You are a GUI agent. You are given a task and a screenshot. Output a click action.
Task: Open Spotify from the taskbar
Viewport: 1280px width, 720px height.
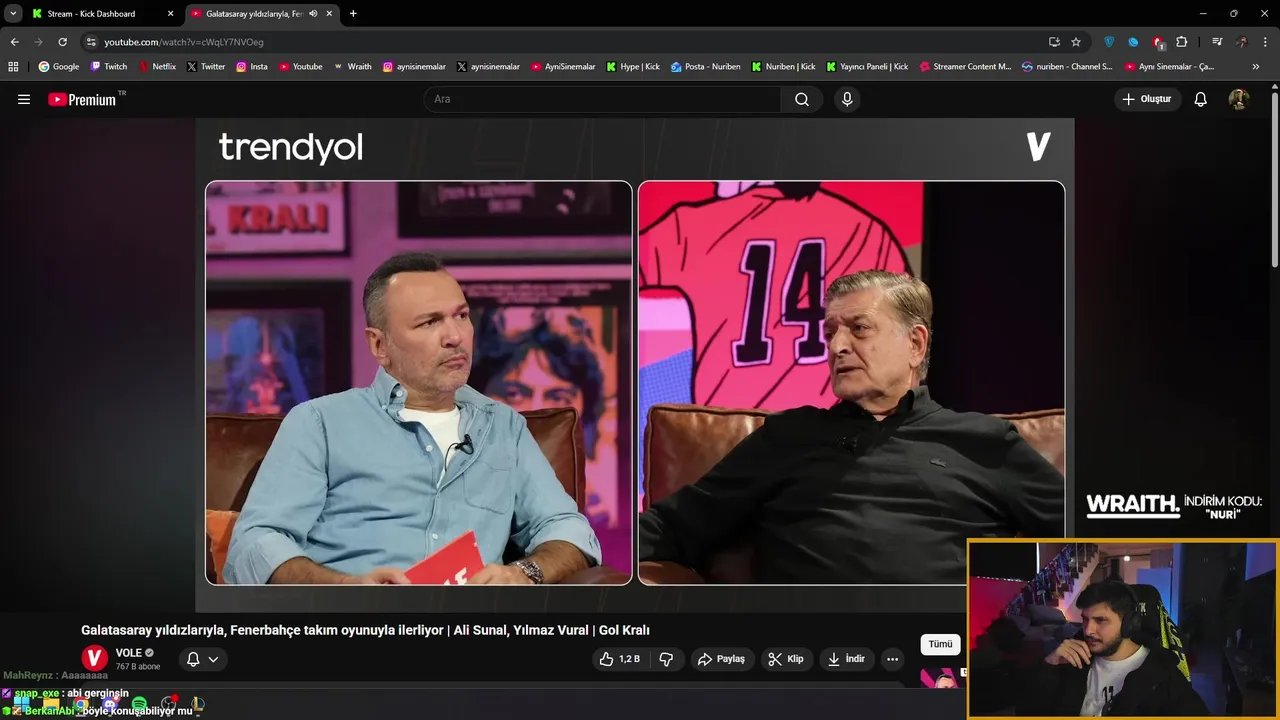coord(139,705)
